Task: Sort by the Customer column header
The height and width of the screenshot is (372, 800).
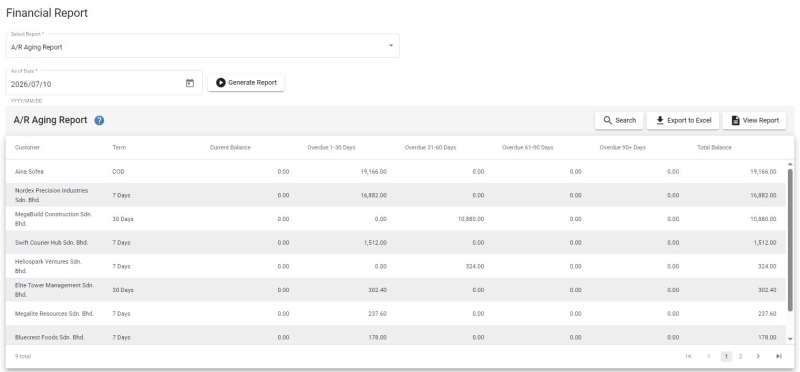Action: click(x=28, y=147)
